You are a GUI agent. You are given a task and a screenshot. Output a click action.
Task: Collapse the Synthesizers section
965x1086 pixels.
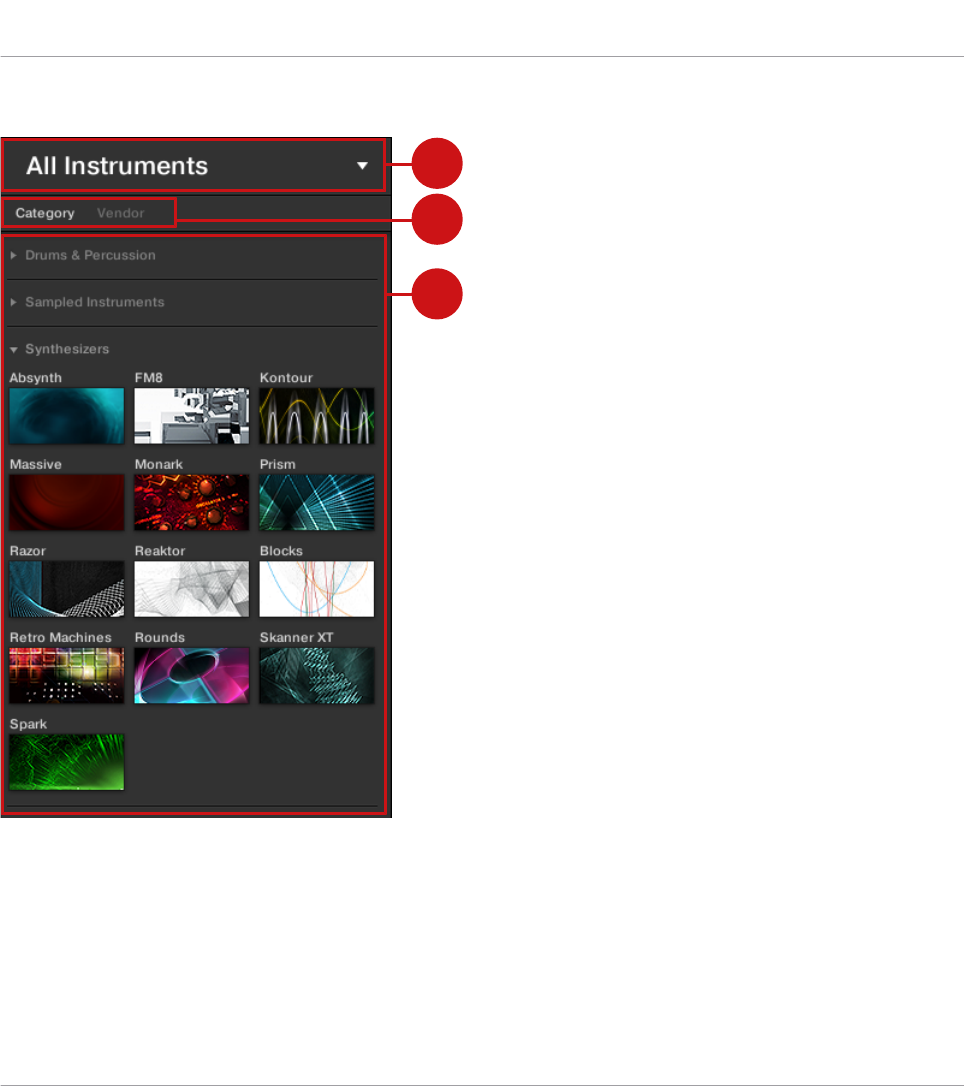pyautogui.click(x=13, y=350)
